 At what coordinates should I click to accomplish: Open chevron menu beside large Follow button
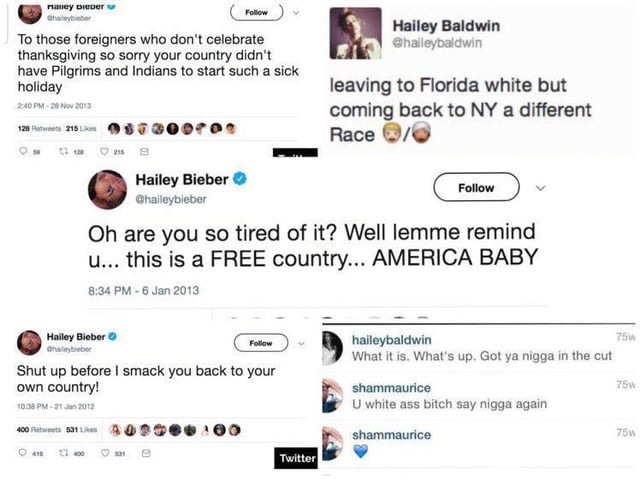[540, 188]
